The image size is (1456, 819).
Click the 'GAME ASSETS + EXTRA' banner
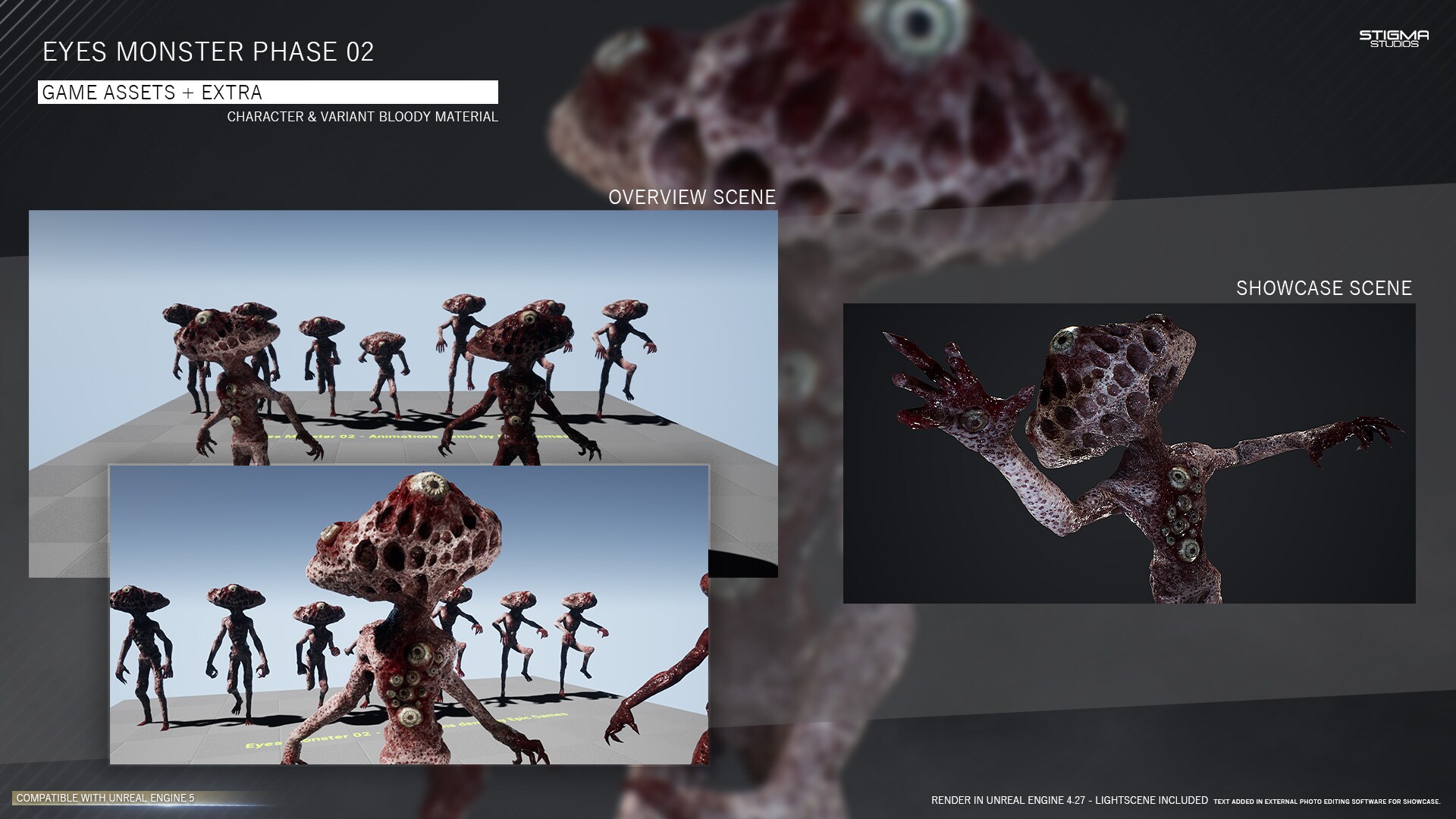tap(268, 92)
